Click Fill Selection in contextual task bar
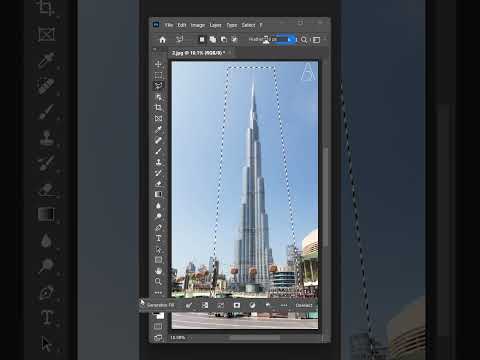 268,305
